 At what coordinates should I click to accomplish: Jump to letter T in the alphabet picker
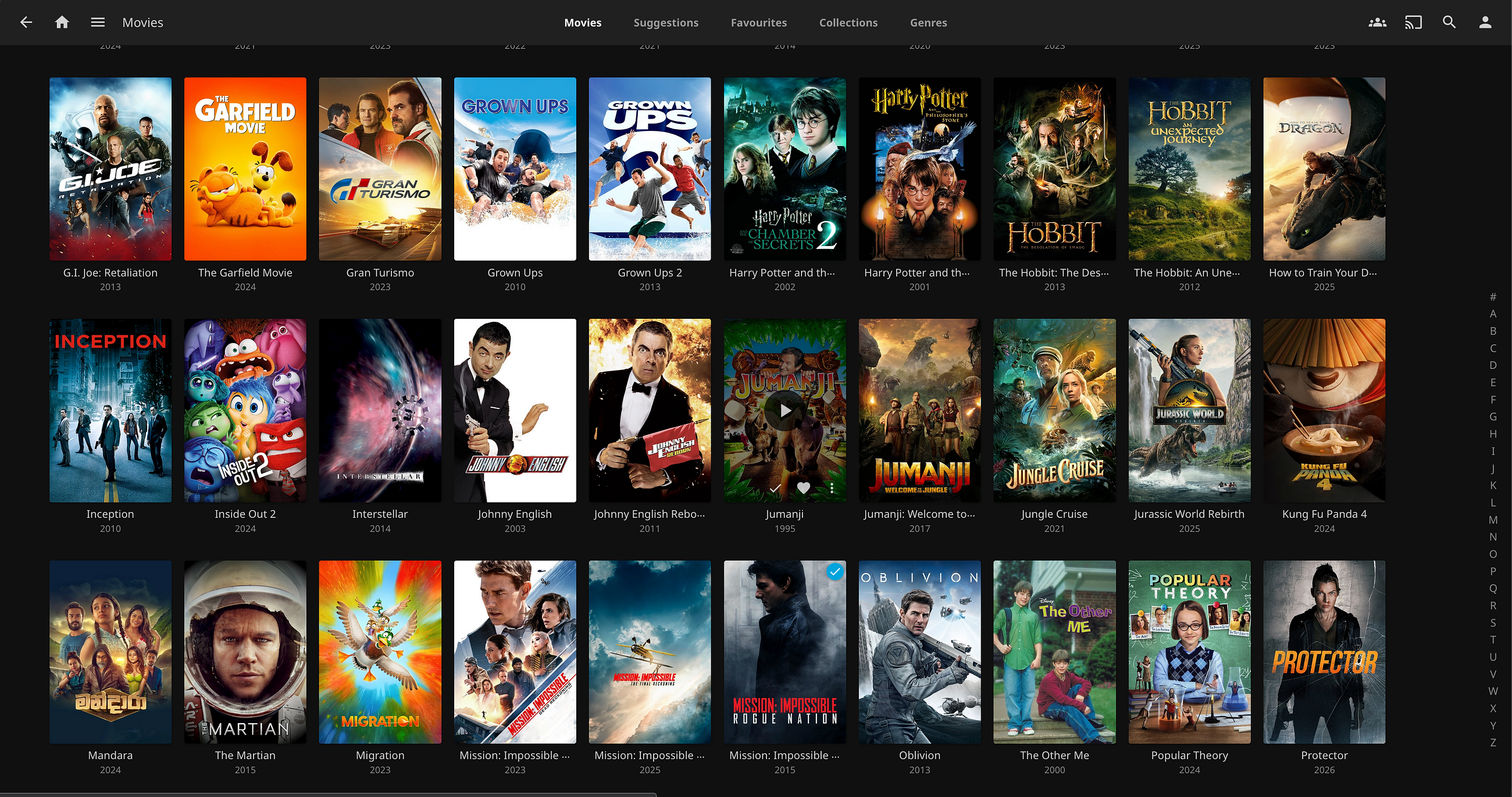[x=1493, y=639]
